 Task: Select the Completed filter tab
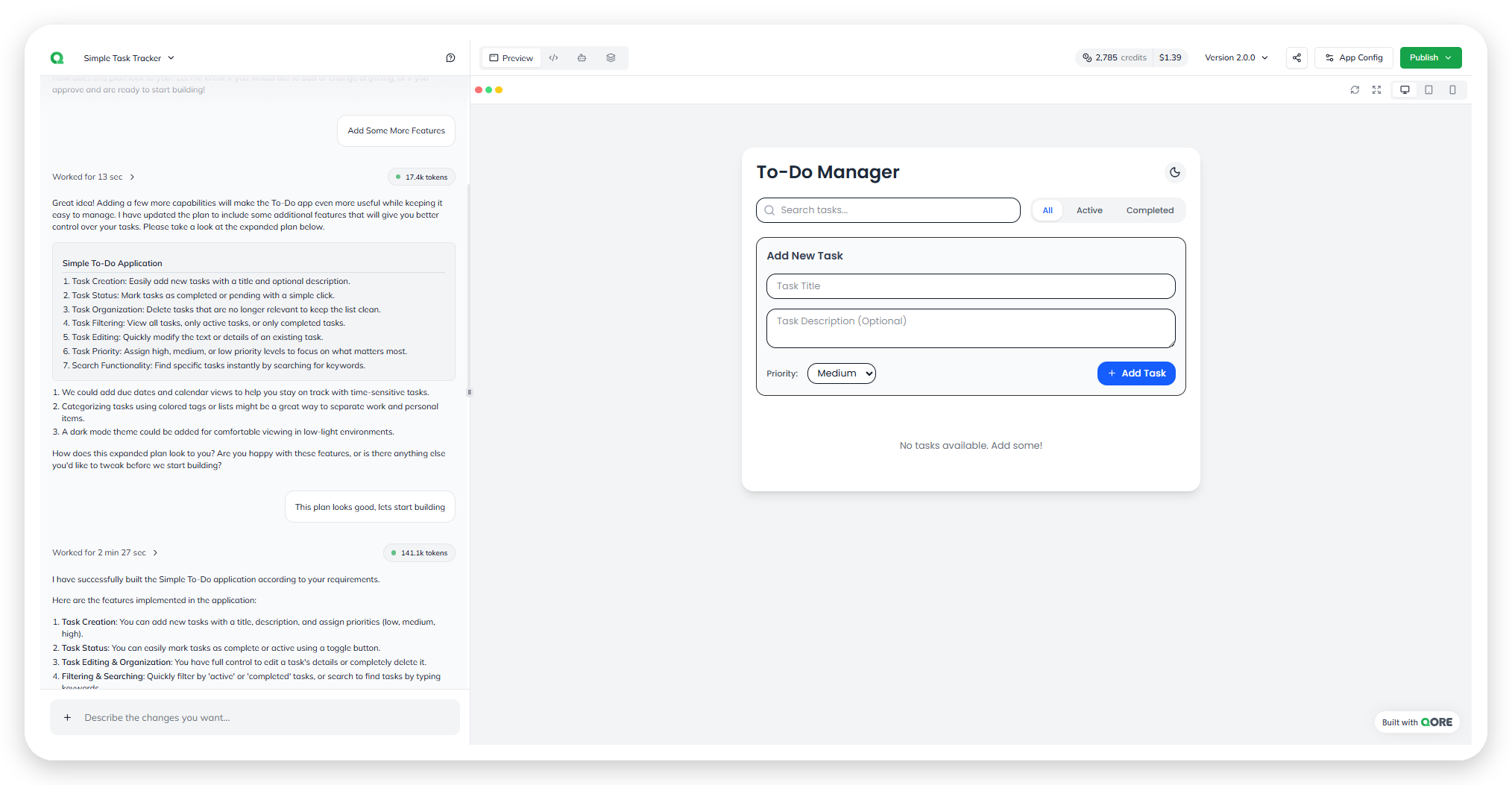[1150, 210]
